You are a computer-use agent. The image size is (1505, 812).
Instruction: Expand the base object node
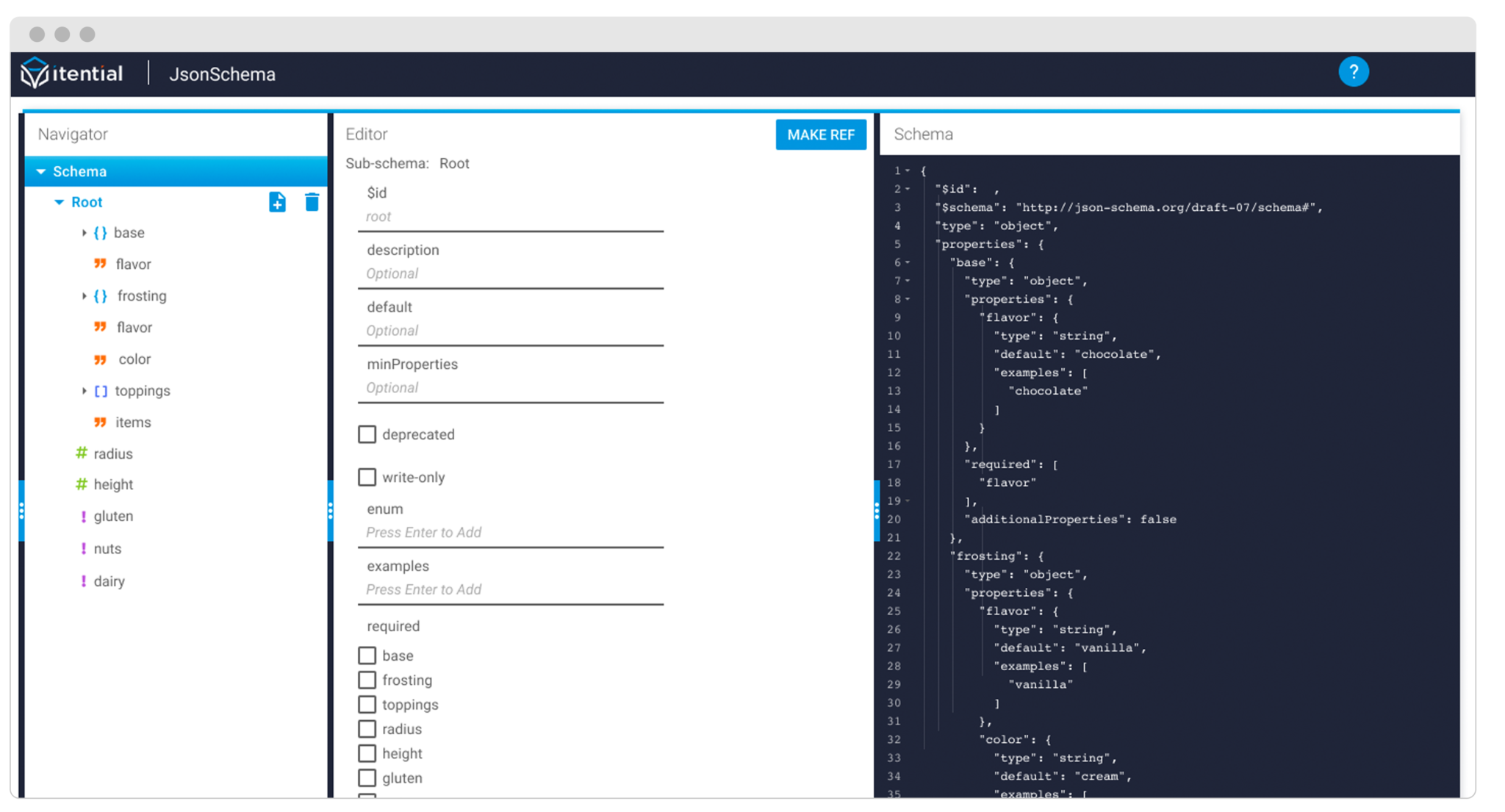click(82, 232)
